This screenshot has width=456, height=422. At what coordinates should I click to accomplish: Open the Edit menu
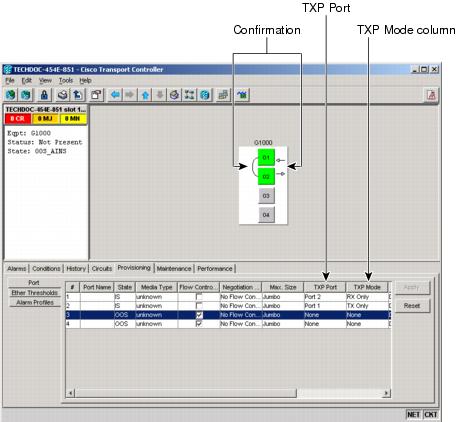27,80
